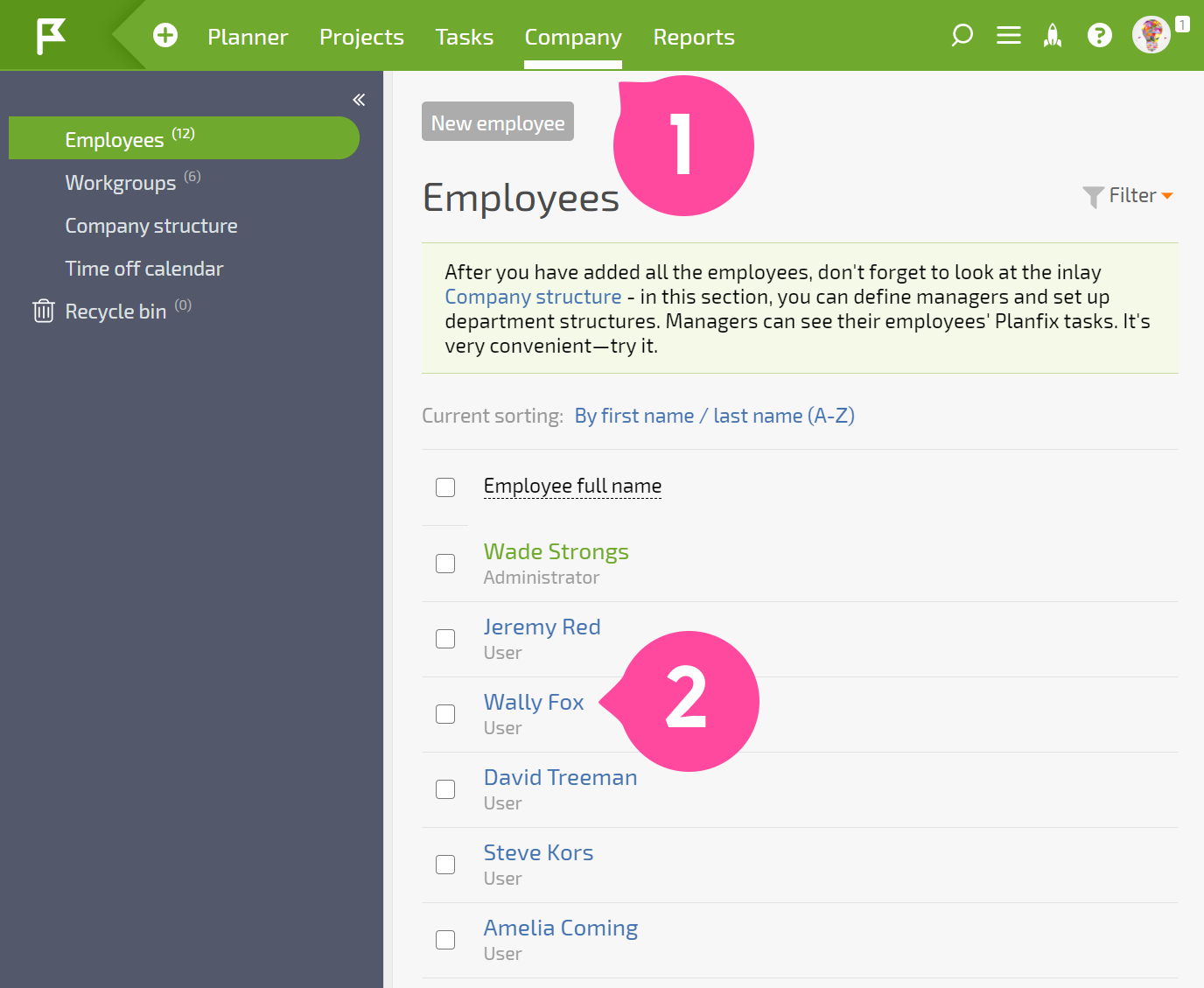The height and width of the screenshot is (988, 1204).
Task: Open the Projects tab
Action: (361, 37)
